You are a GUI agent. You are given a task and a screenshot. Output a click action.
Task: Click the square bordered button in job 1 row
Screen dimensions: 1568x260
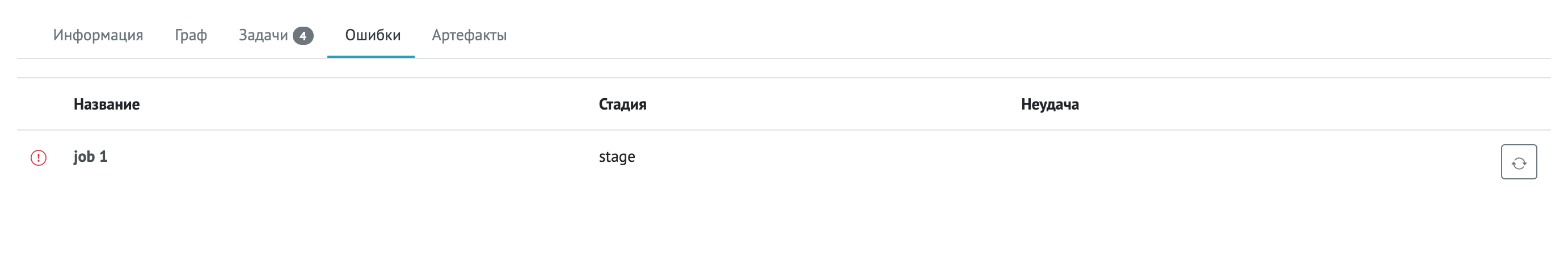point(1518,162)
